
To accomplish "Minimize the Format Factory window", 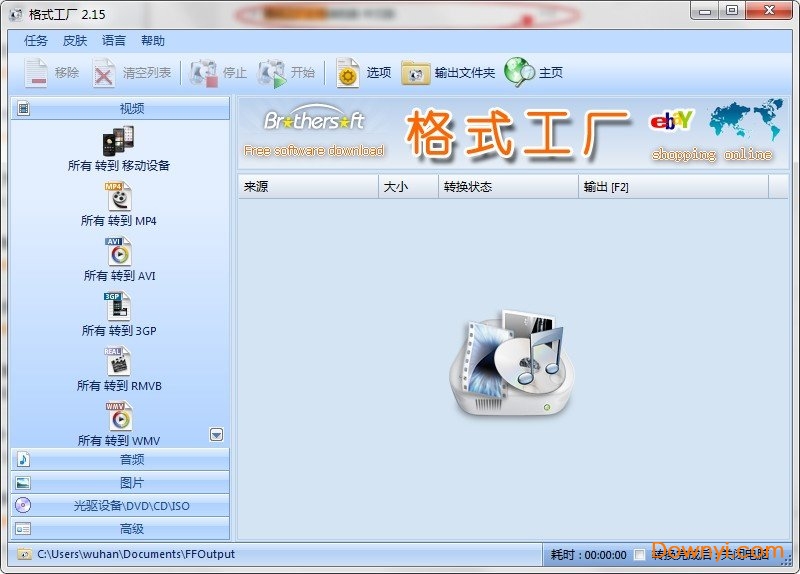I will pos(705,11).
